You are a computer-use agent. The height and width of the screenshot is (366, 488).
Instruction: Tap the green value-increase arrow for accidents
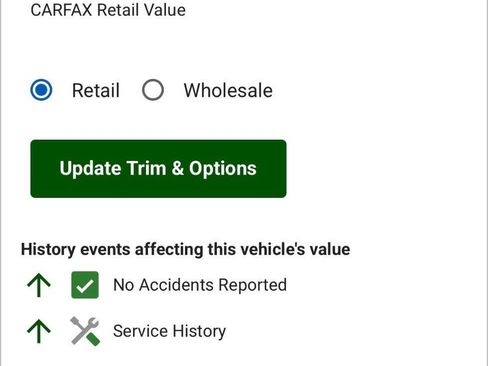[x=39, y=285]
